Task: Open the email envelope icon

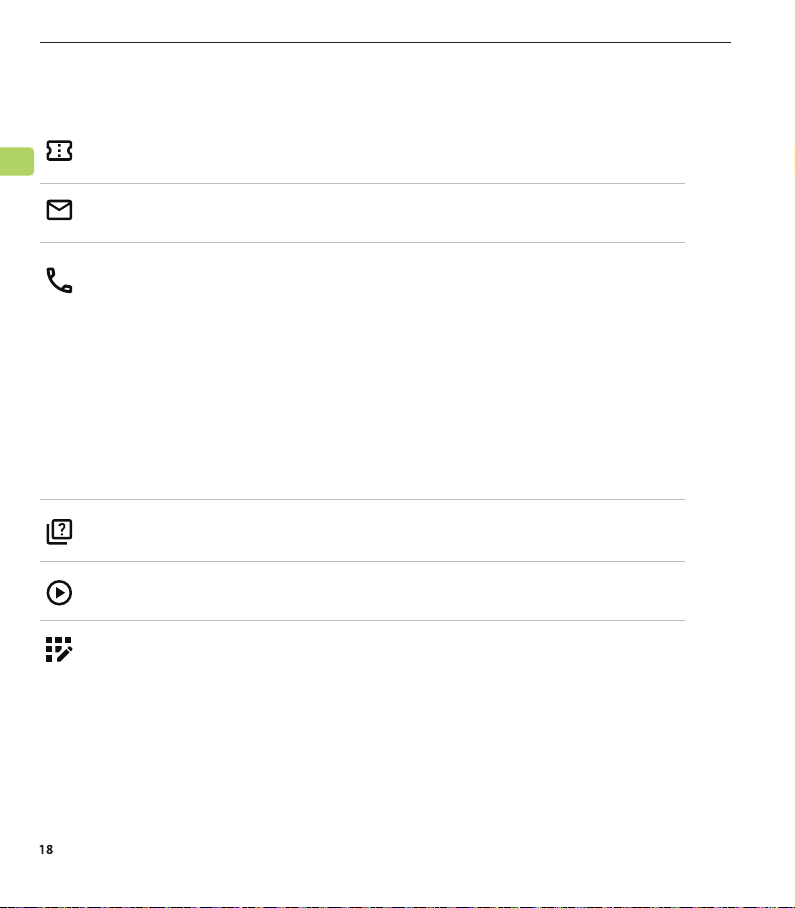Action: pos(59,210)
